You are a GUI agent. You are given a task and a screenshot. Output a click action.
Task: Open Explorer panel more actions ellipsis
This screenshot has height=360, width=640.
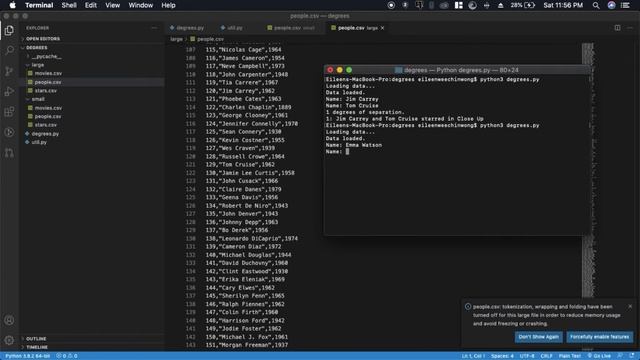pyautogui.click(x=154, y=28)
